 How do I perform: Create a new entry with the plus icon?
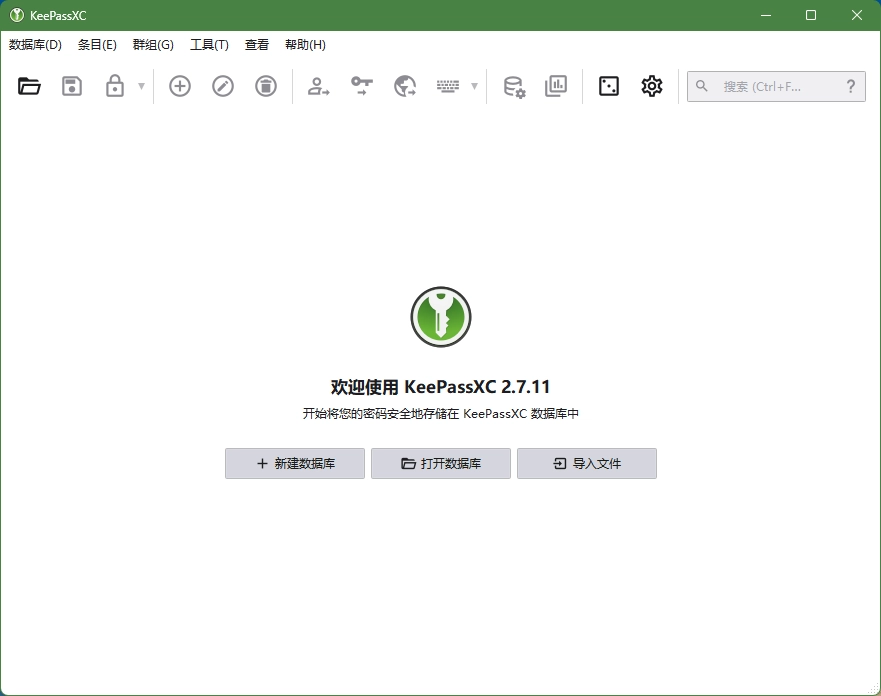tap(179, 86)
